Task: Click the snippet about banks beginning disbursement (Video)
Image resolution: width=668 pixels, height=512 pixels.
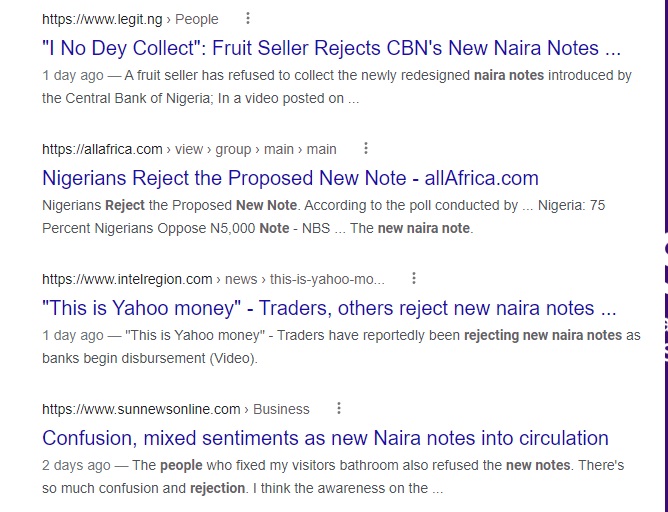Action: point(340,346)
